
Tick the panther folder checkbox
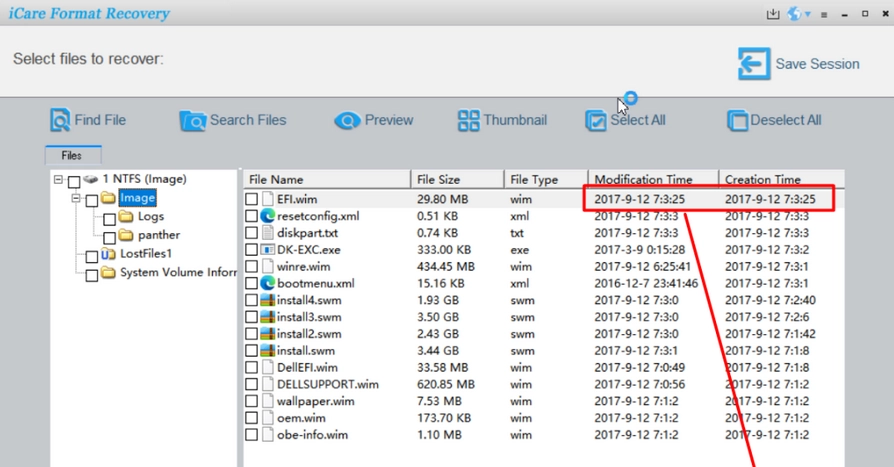click(109, 238)
